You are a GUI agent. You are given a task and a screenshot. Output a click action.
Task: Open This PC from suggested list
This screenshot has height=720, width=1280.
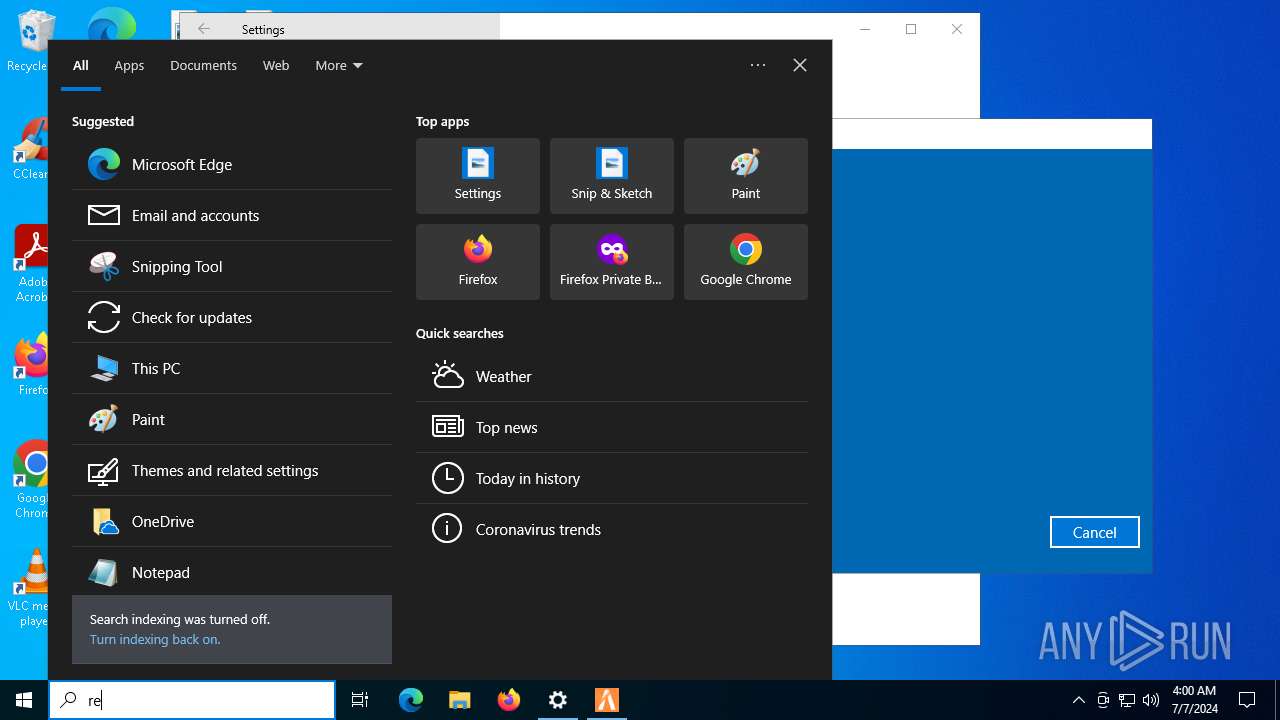(x=232, y=368)
